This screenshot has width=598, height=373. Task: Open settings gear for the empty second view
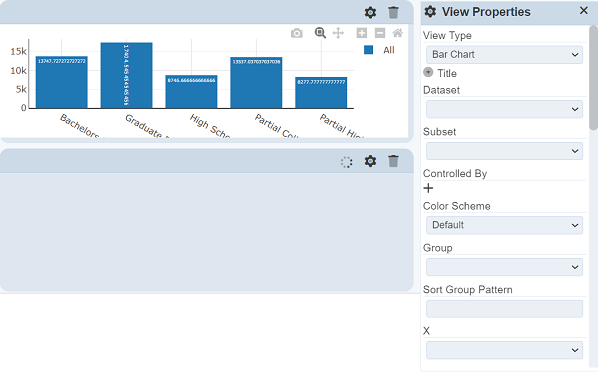[370, 161]
